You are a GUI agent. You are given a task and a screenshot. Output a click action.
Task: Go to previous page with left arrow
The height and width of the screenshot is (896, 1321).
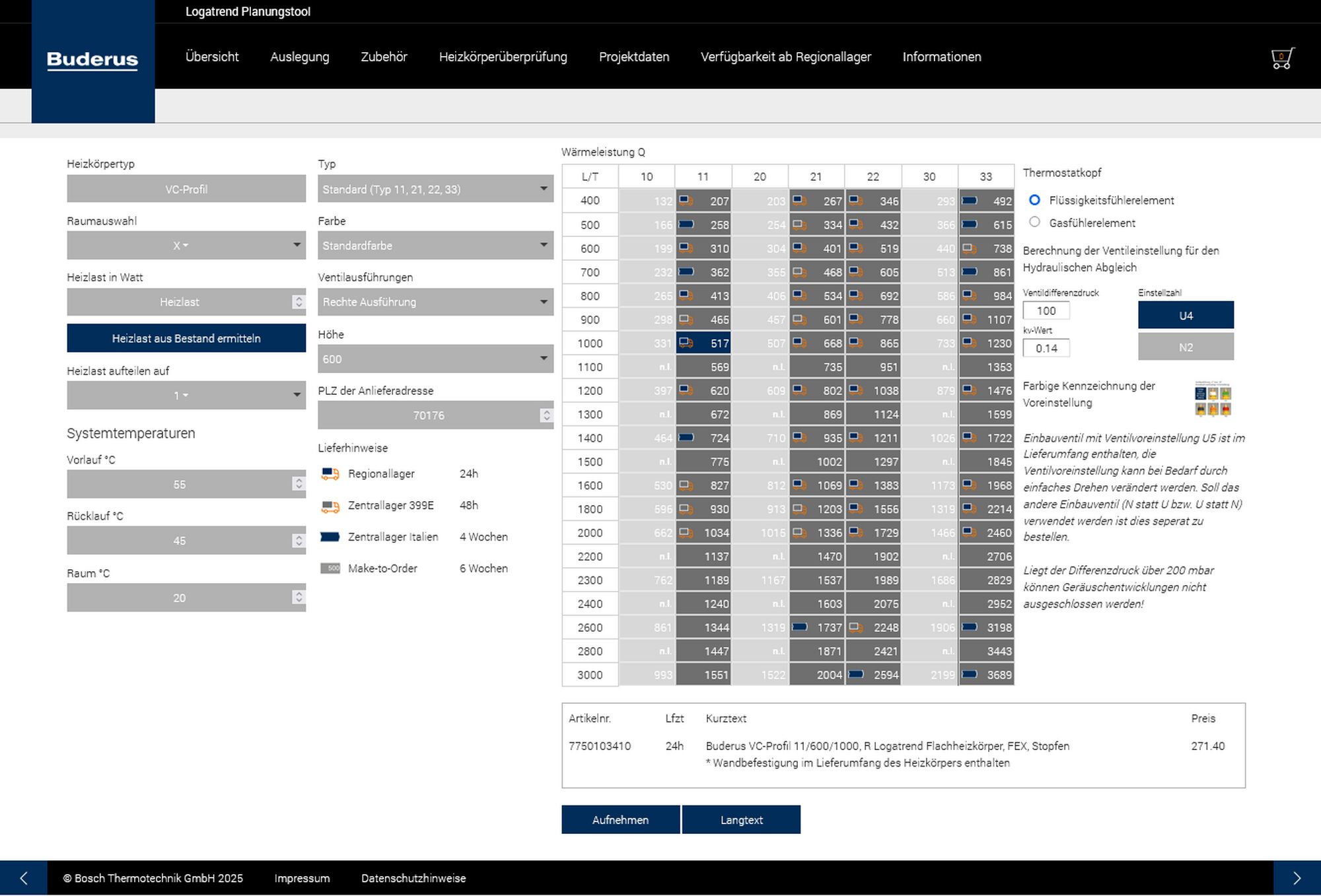(24, 878)
